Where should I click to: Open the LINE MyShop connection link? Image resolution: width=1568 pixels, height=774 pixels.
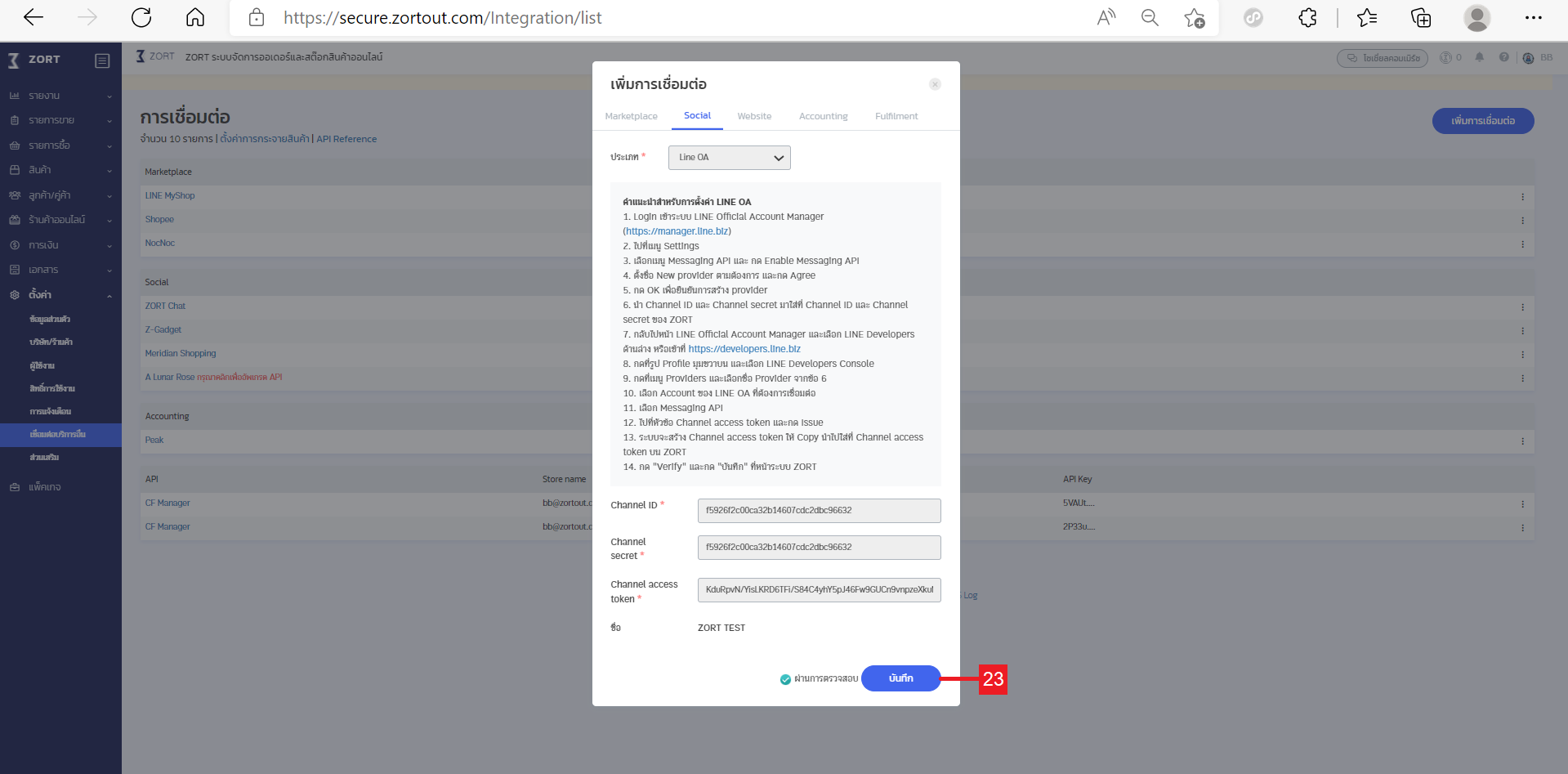pyautogui.click(x=170, y=196)
